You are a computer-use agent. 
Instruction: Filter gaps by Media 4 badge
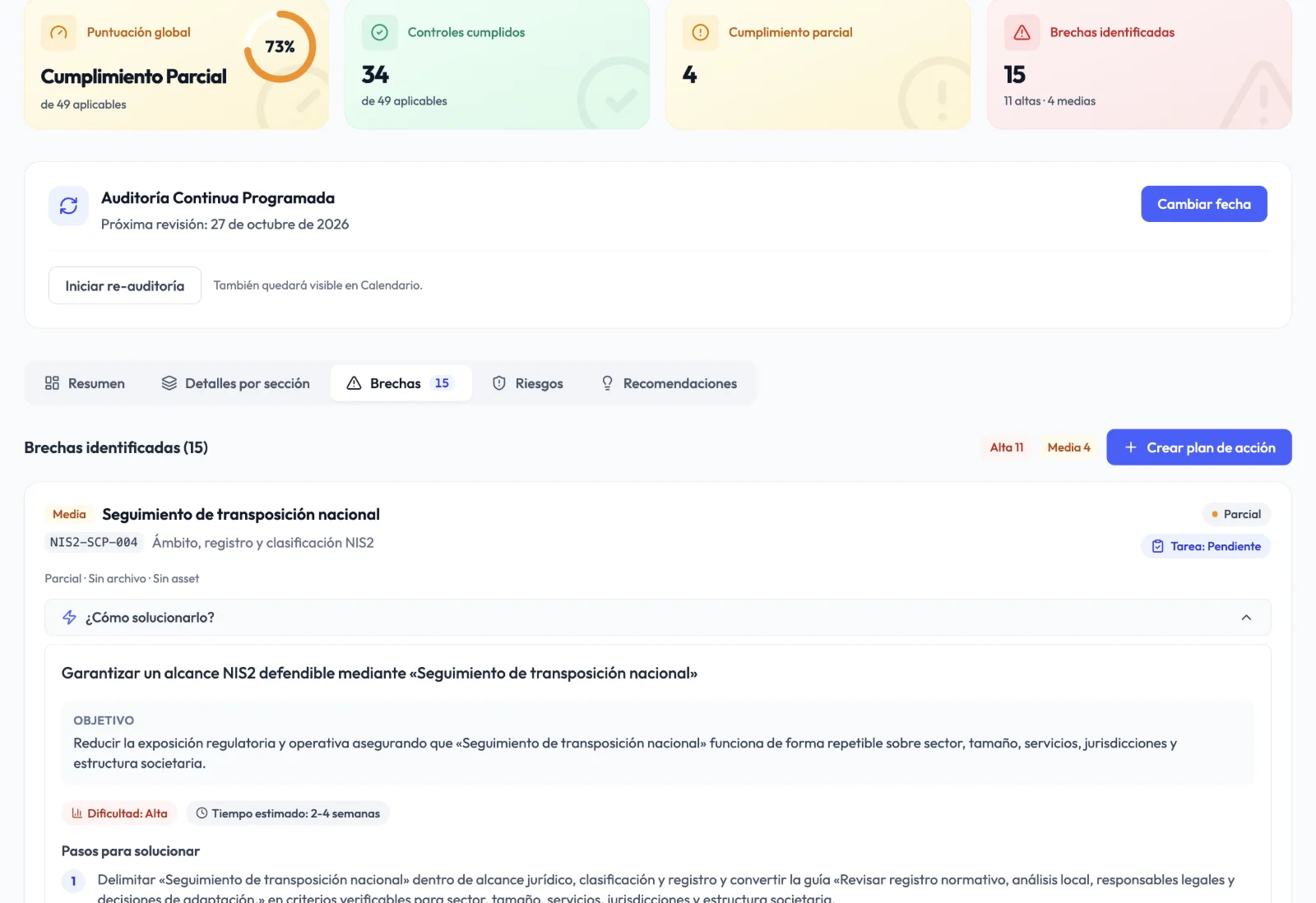pyautogui.click(x=1069, y=447)
